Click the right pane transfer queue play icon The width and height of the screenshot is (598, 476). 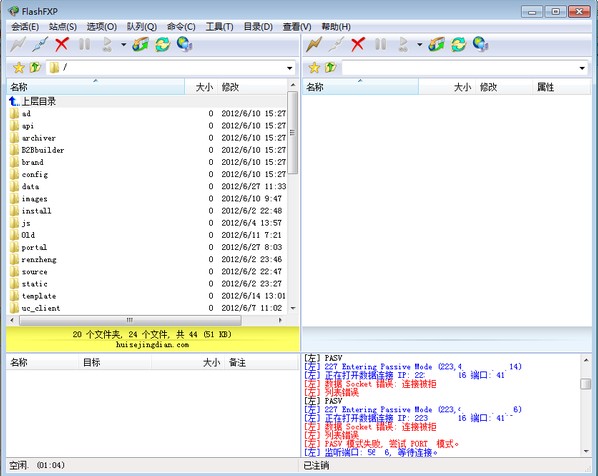tap(403, 45)
